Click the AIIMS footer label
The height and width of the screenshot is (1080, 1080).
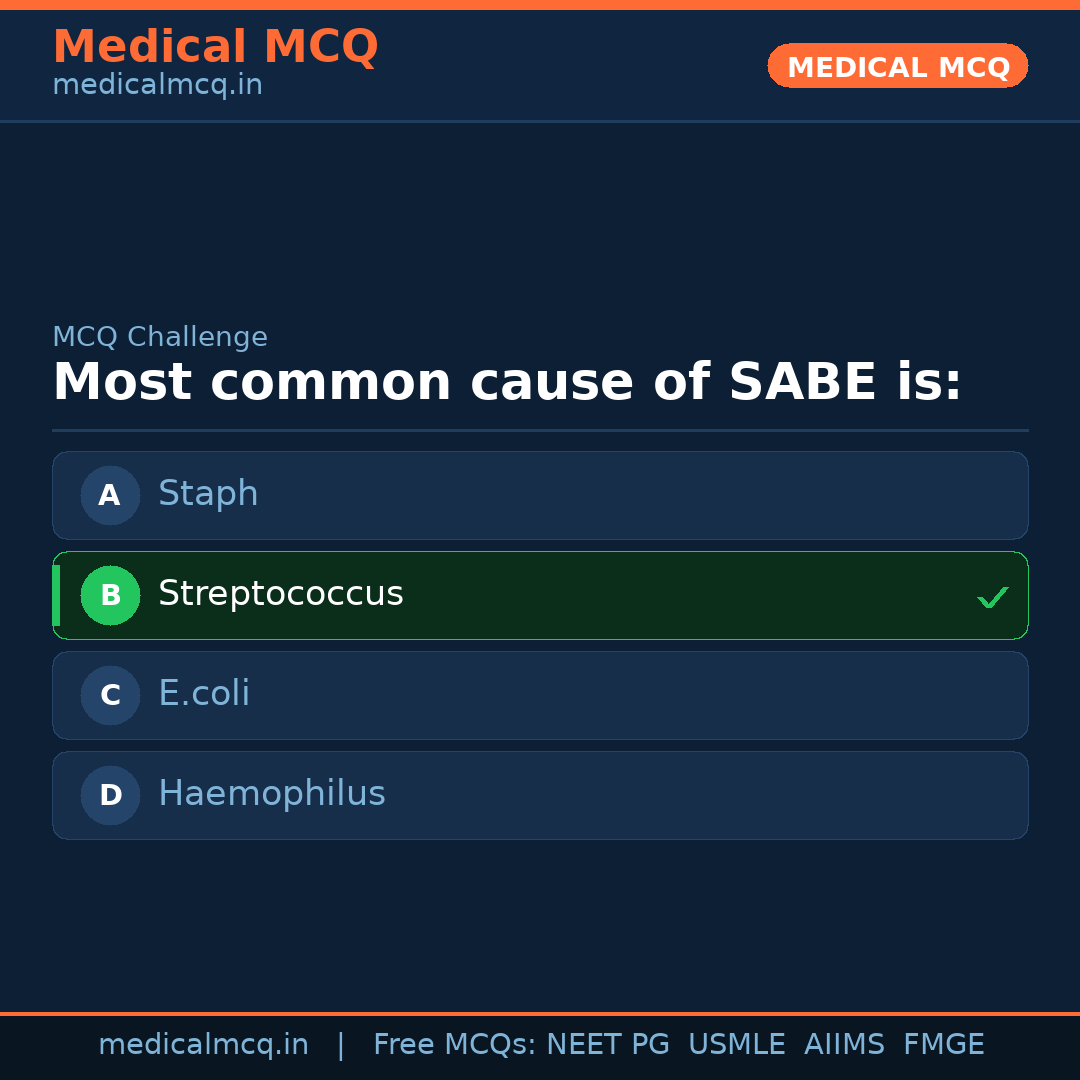(844, 1045)
